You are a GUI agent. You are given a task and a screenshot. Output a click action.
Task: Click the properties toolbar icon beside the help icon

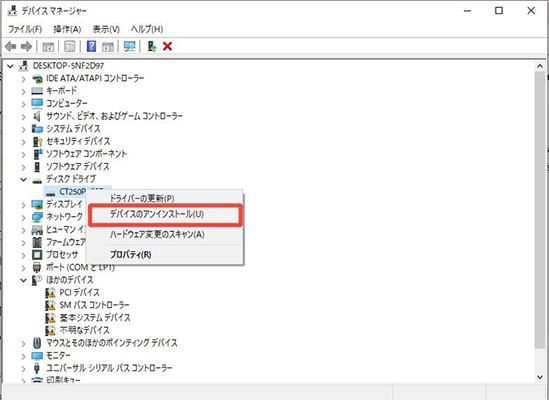[70, 46]
